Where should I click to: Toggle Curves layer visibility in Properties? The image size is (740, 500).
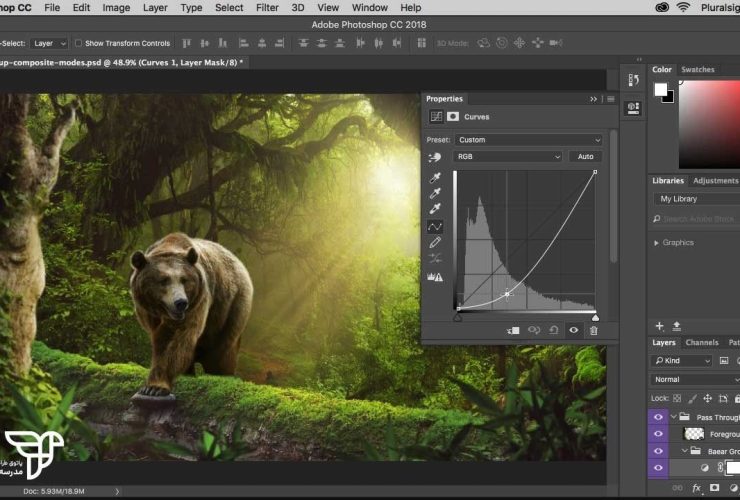573,331
